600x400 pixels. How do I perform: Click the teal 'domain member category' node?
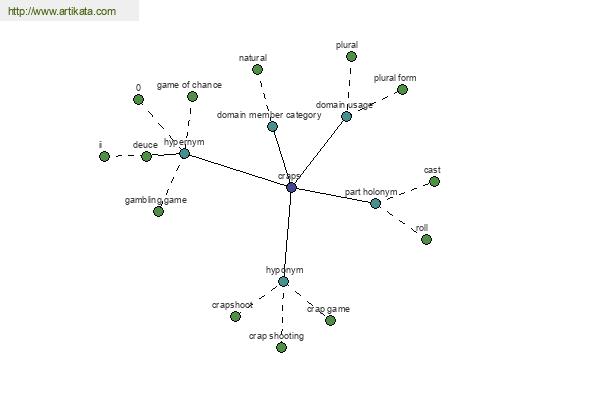(x=272, y=126)
